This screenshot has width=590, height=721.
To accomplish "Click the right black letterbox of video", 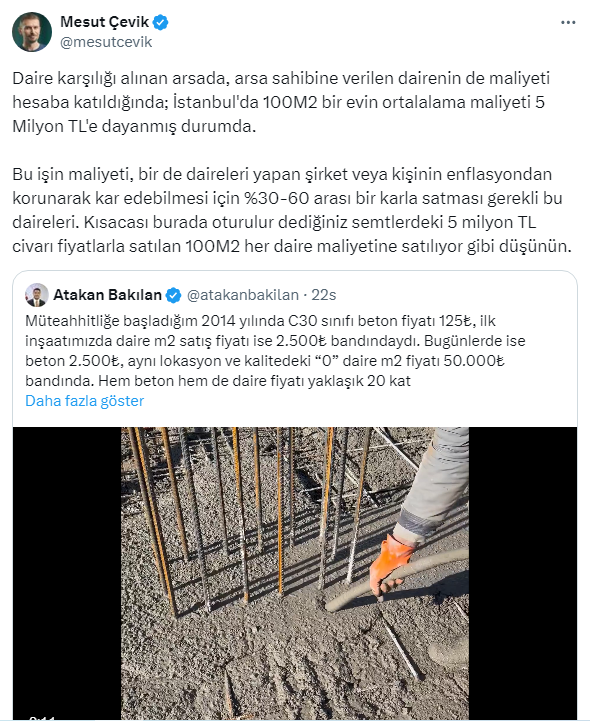I will pos(523,573).
